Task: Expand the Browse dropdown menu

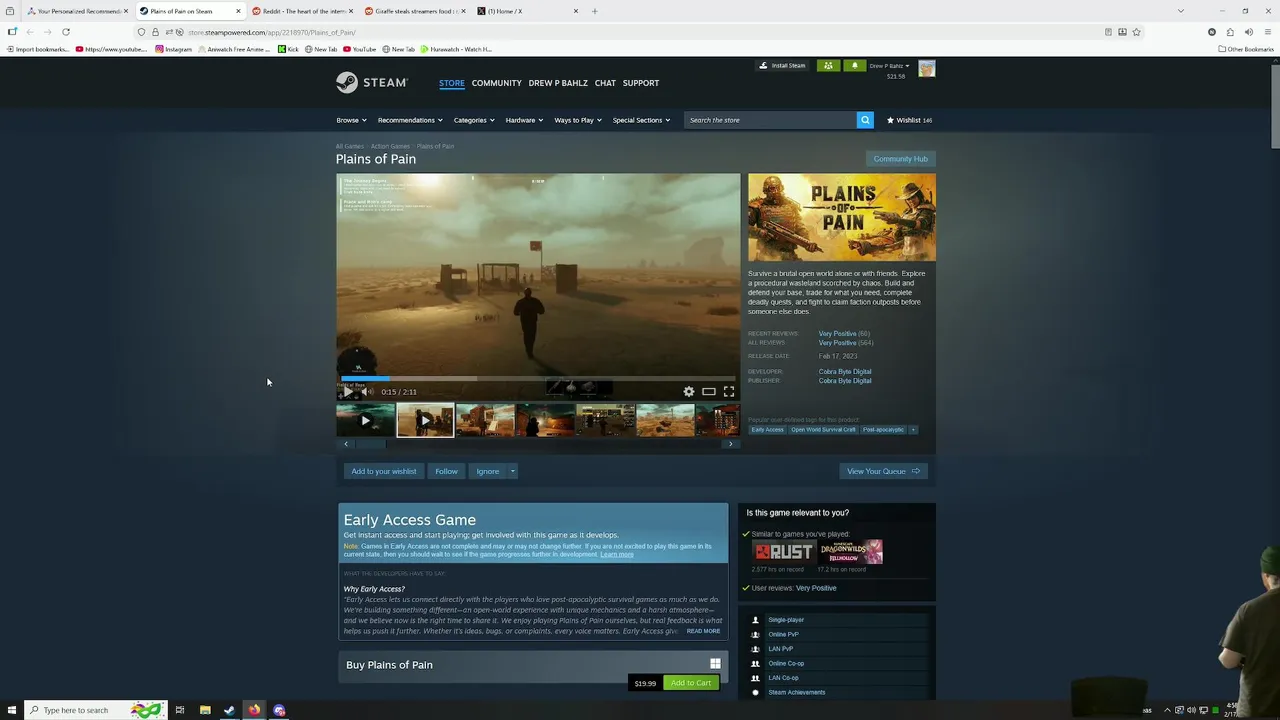Action: coord(351,120)
